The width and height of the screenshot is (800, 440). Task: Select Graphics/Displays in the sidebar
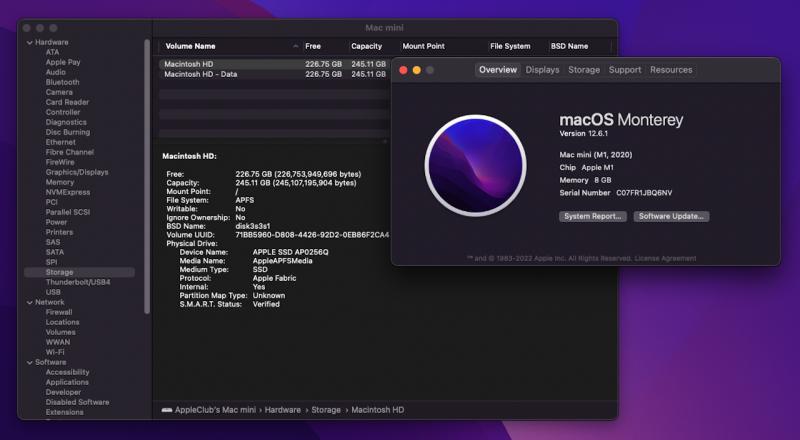pyautogui.click(x=77, y=172)
